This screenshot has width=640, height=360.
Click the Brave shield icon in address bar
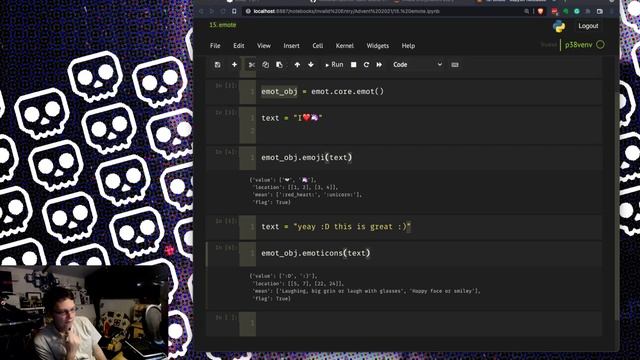tap(540, 11)
